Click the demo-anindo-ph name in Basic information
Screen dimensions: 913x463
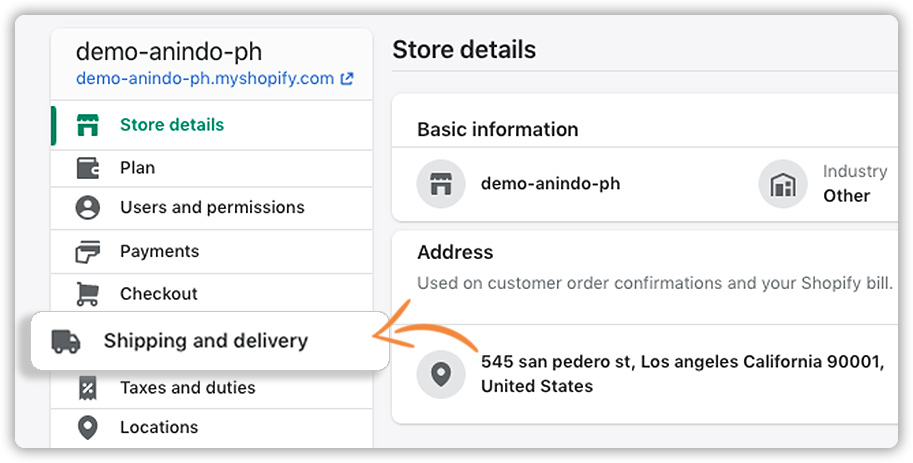(x=550, y=184)
